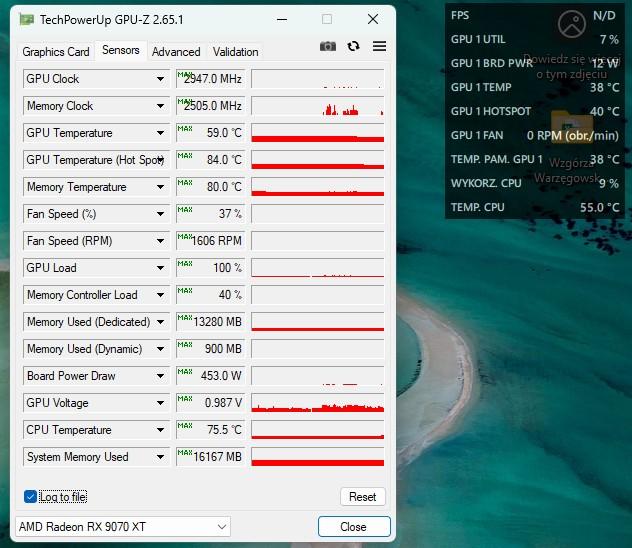Open the Memory Used (Dedicated) dropdown
This screenshot has height=548, width=632.
160,322
